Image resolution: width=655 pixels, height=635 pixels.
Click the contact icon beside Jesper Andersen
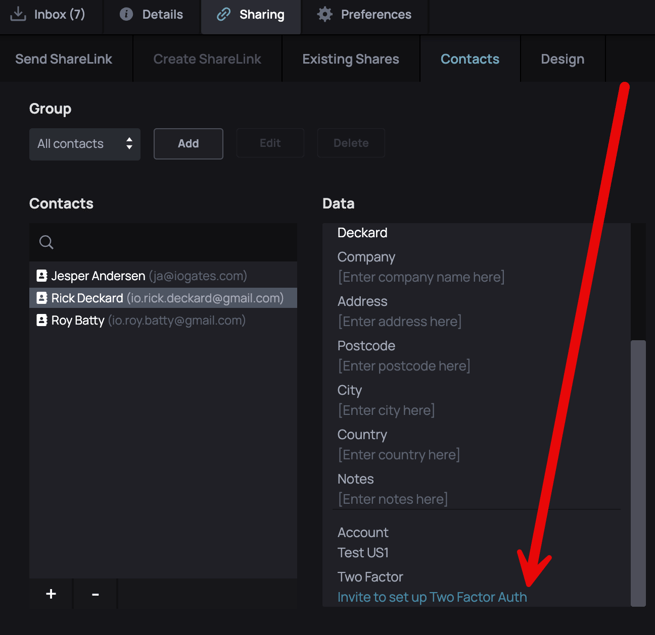(42, 276)
